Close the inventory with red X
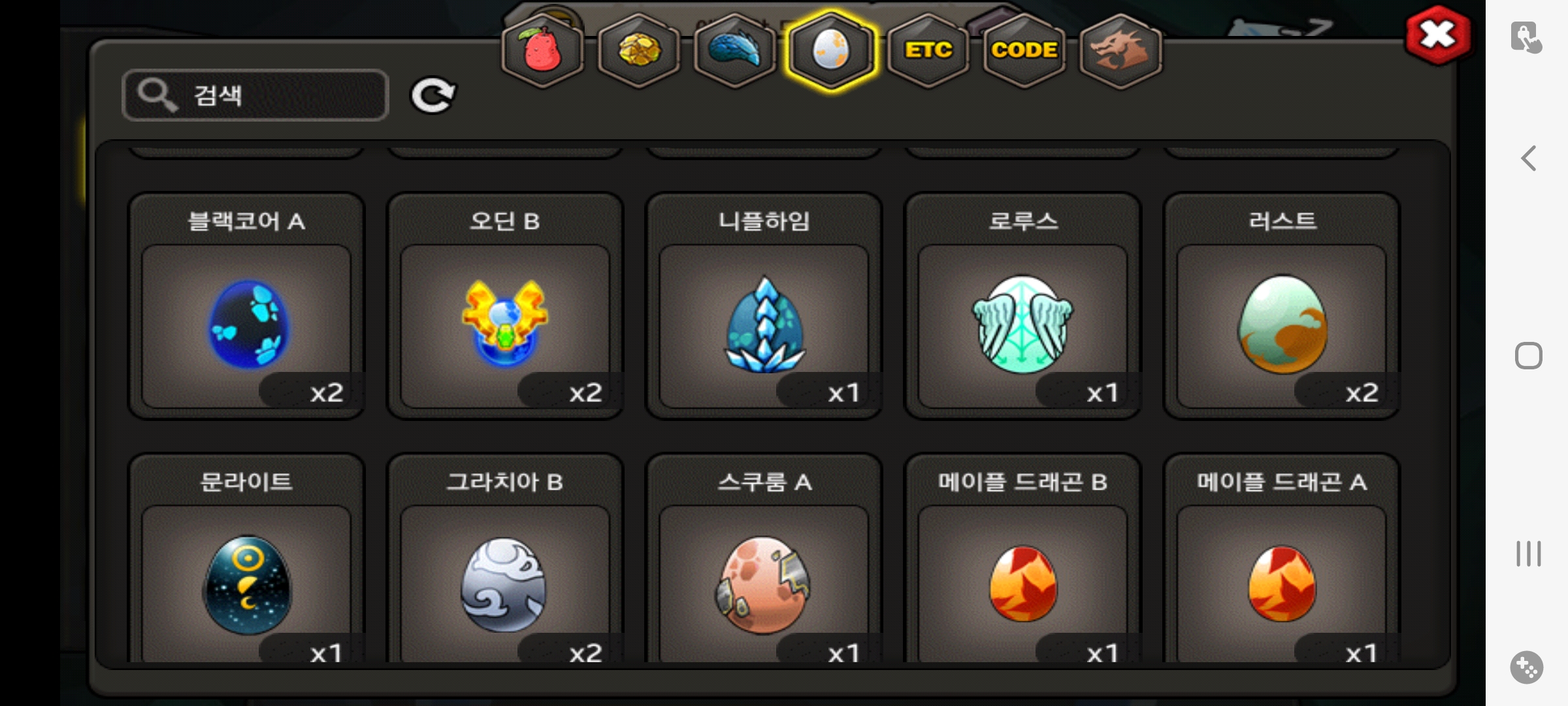 click(x=1438, y=35)
